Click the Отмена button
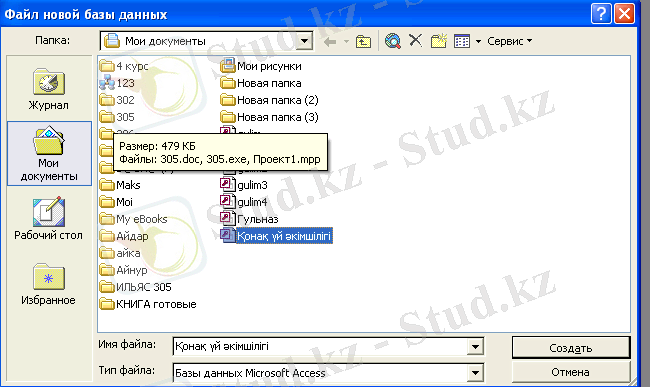The width and height of the screenshot is (650, 387). 570,372
